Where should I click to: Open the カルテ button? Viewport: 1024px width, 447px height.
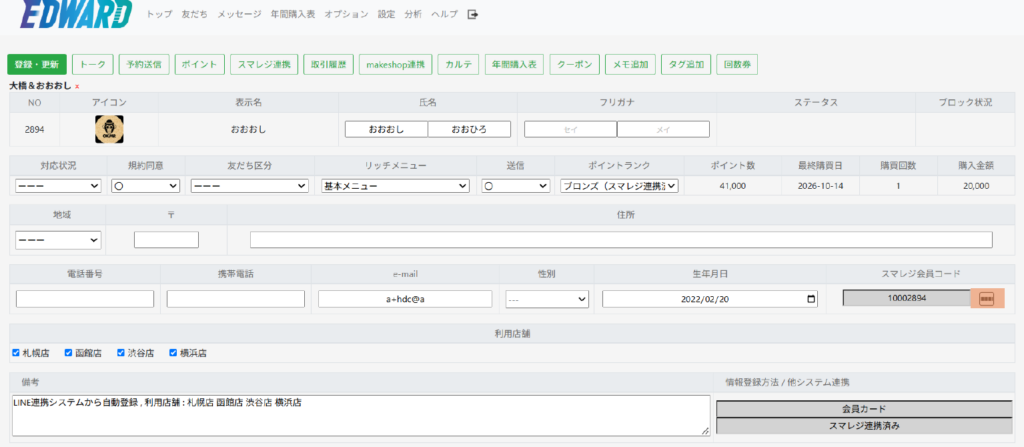[x=458, y=64]
